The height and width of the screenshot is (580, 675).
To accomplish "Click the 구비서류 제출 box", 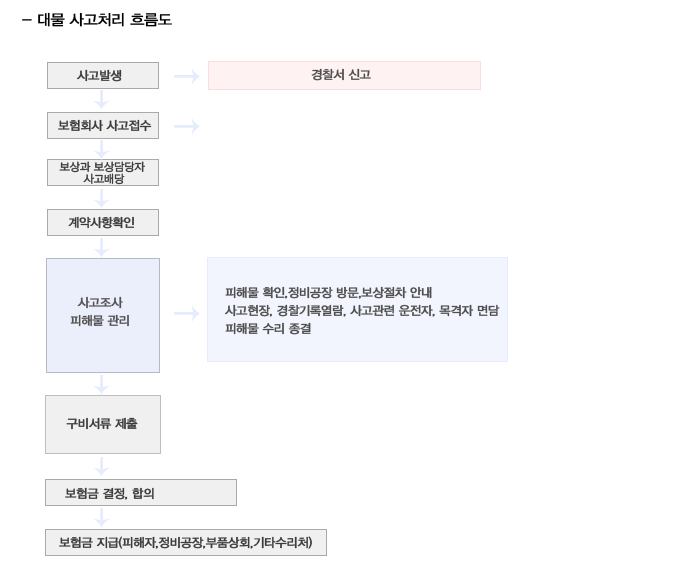I will coord(103,425).
